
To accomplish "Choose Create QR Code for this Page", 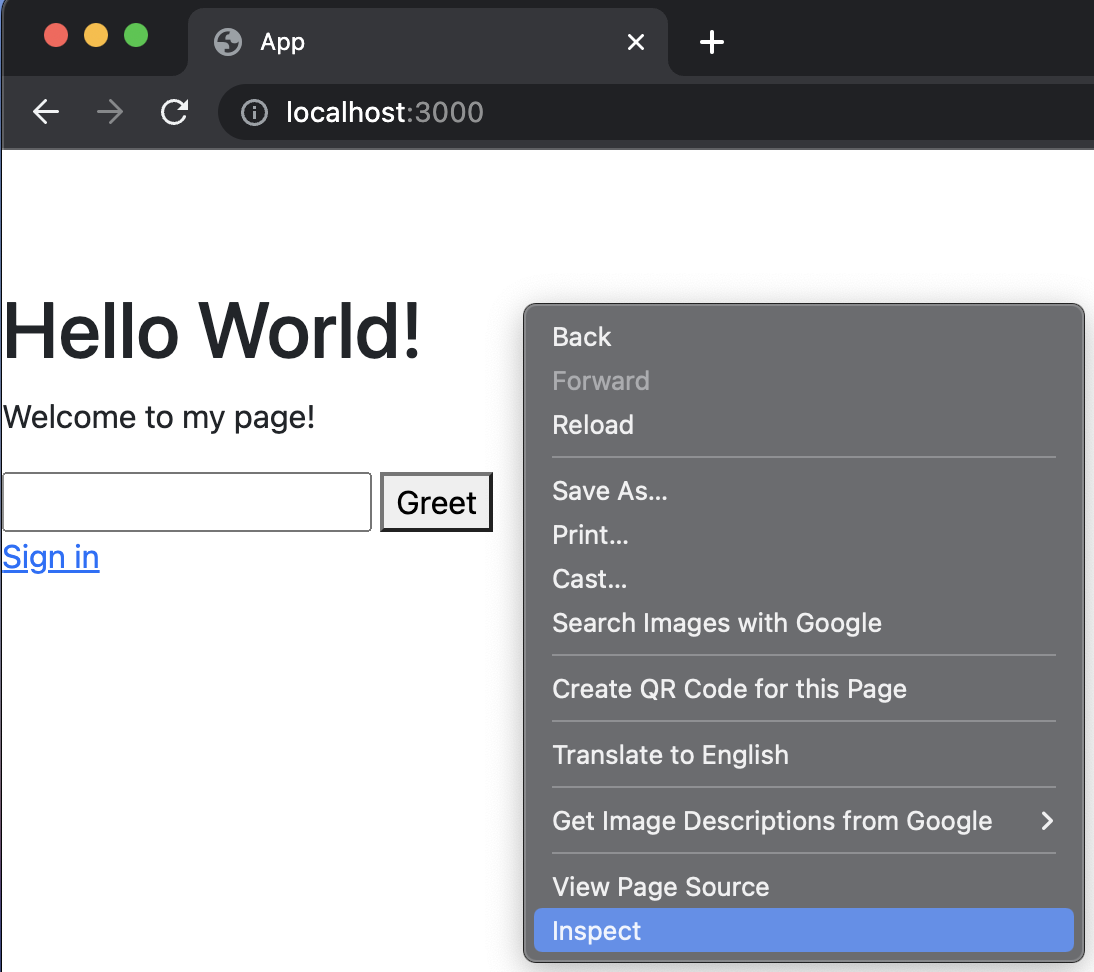I will coord(729,689).
